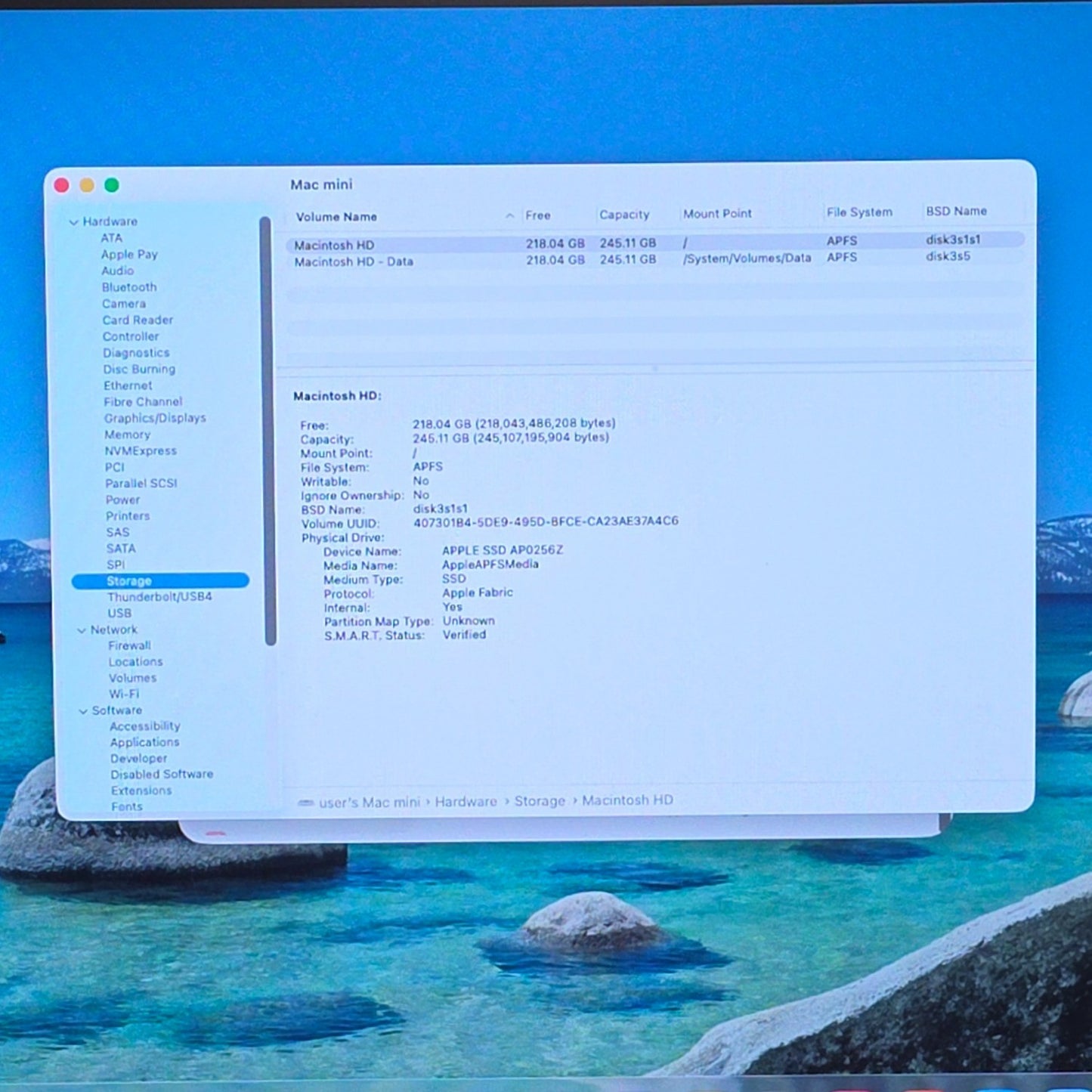Open the PCI entry
This screenshot has height=1092, width=1092.
click(x=114, y=467)
